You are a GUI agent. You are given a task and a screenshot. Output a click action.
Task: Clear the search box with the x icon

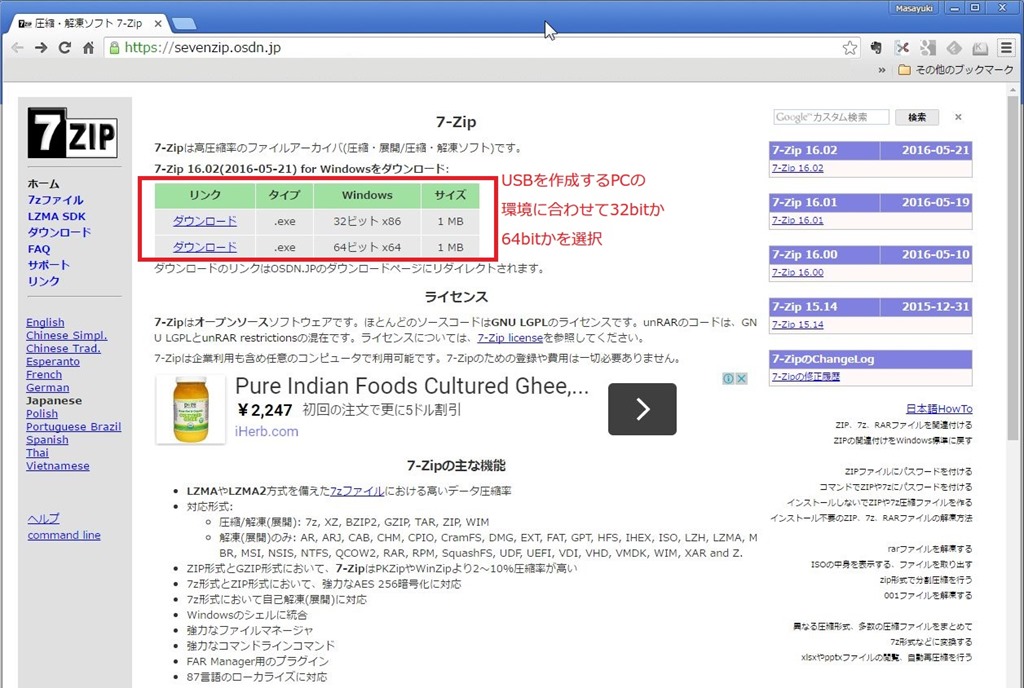[x=958, y=117]
